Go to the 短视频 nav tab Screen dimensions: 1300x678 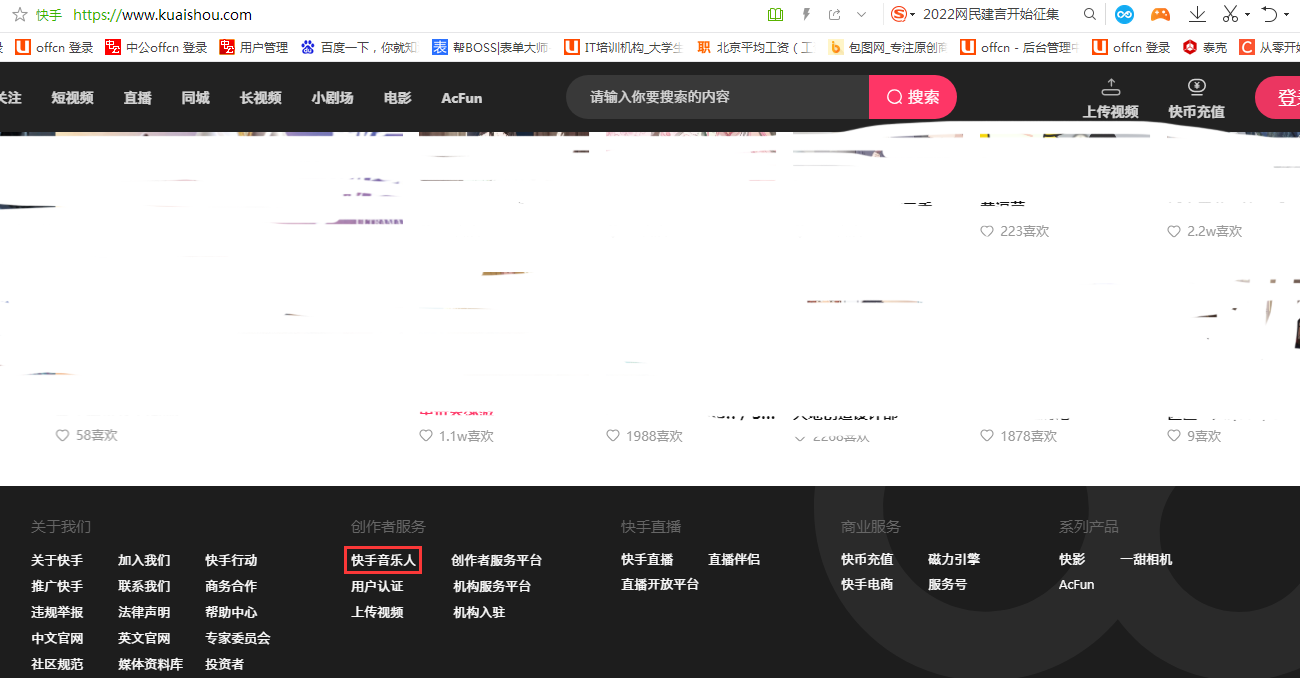click(73, 98)
